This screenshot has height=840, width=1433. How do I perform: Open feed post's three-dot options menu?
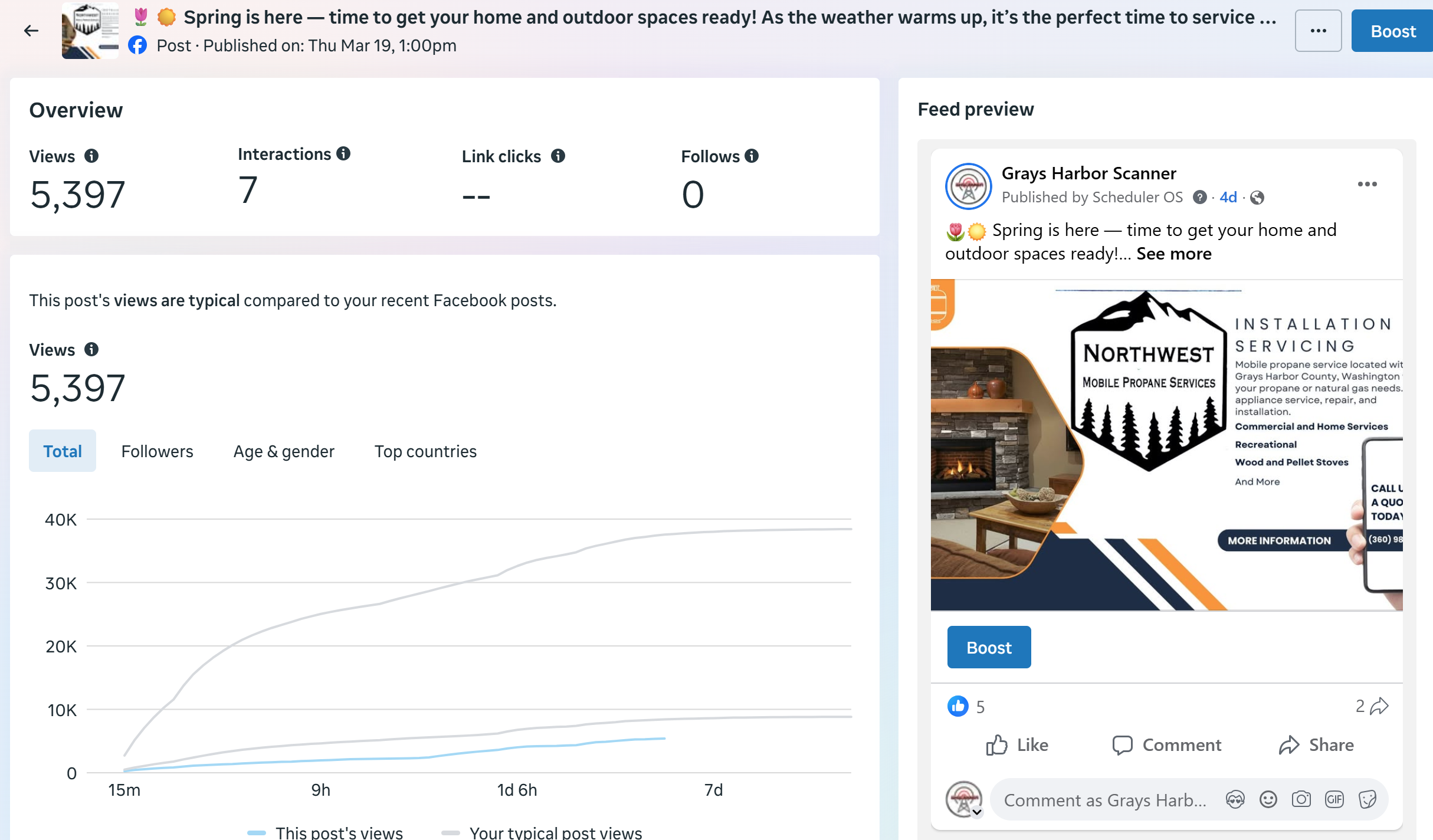[1367, 184]
